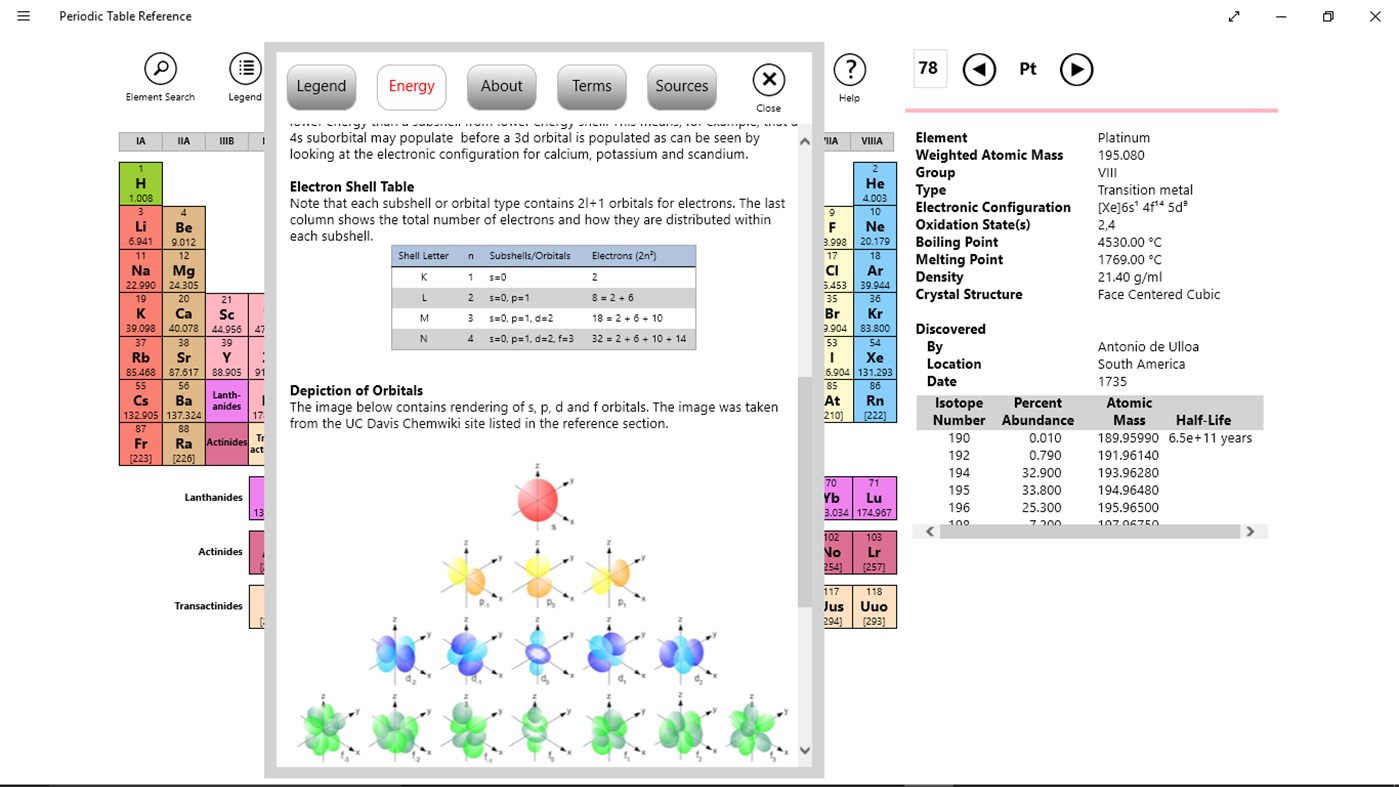The height and width of the screenshot is (787, 1399).
Task: Switch to the About section
Action: pyautogui.click(x=501, y=86)
